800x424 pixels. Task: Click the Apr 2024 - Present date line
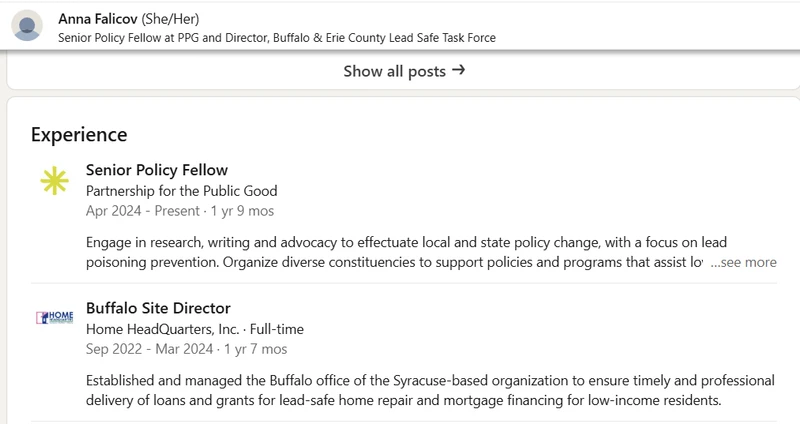click(180, 211)
